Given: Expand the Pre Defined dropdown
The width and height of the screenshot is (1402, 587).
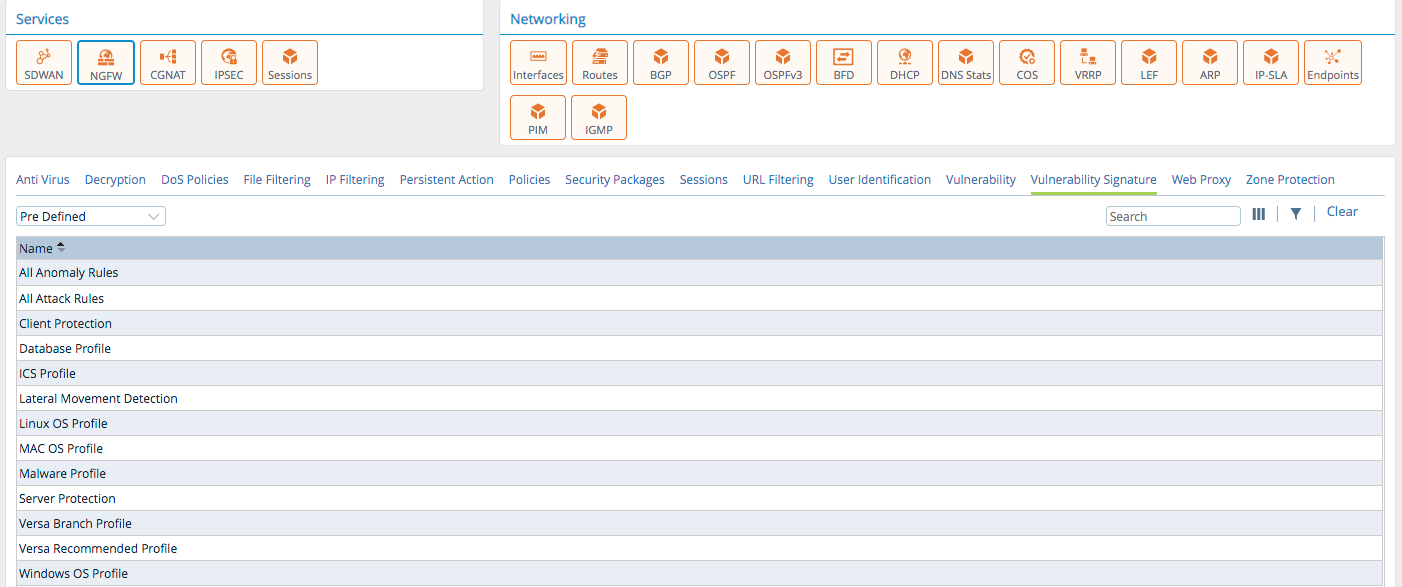Looking at the screenshot, I should 91,216.
